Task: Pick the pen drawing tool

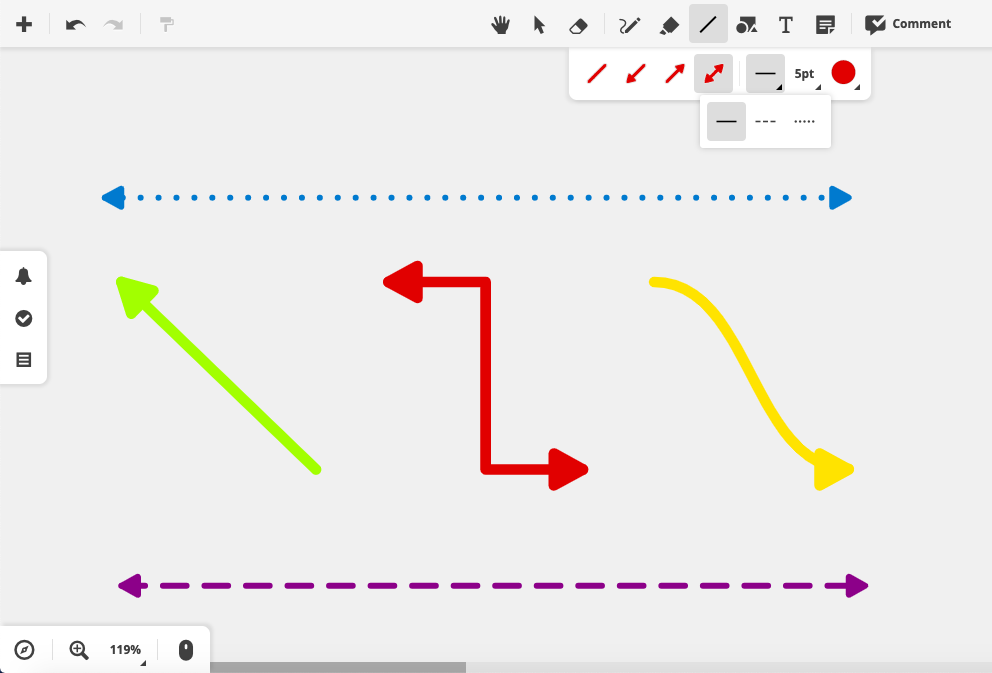Action: (x=629, y=25)
